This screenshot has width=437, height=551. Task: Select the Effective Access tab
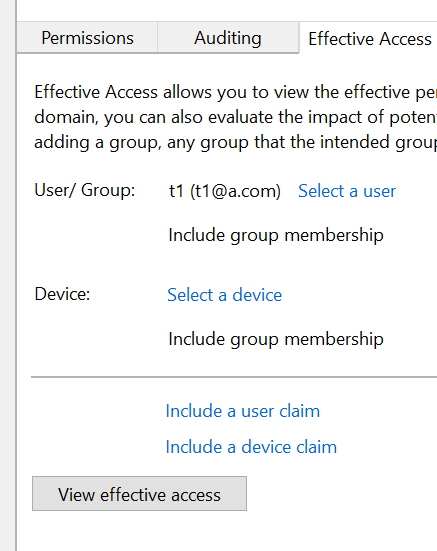[369, 38]
